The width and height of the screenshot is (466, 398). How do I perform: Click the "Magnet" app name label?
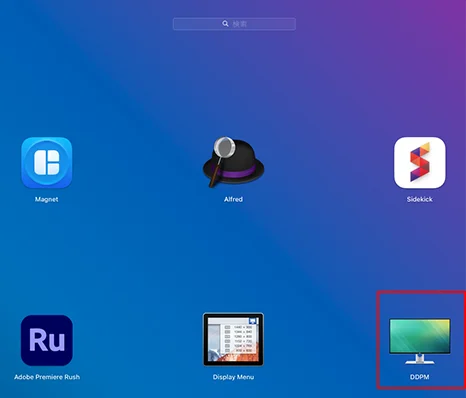coord(47,199)
